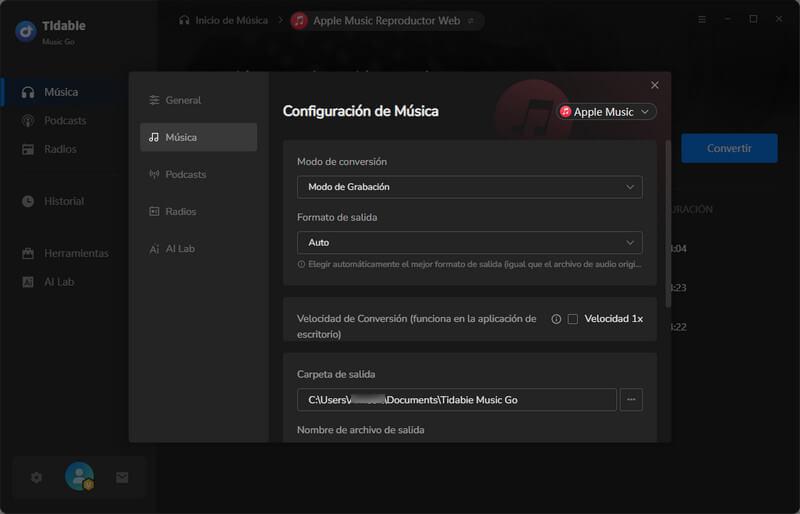This screenshot has height=514, width=800.
Task: Browse output folder with three-dots button
Action: [631, 400]
